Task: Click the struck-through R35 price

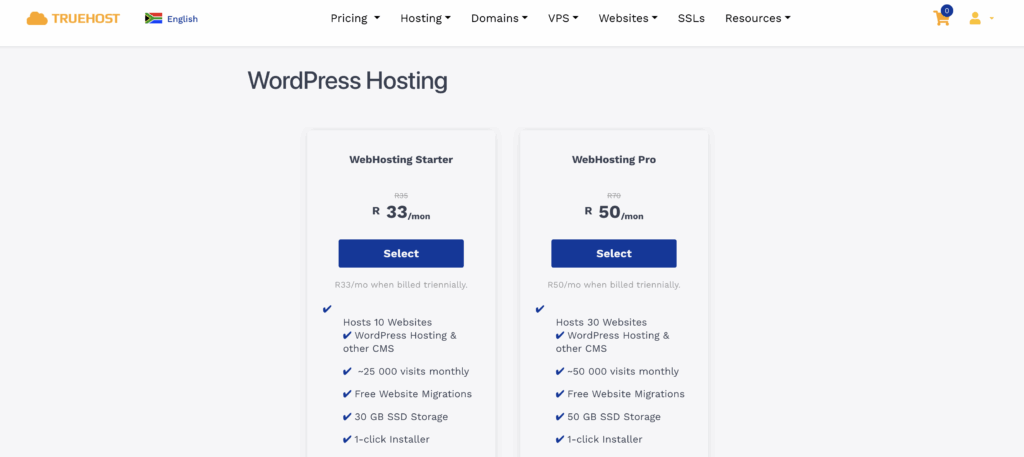Action: pos(401,195)
